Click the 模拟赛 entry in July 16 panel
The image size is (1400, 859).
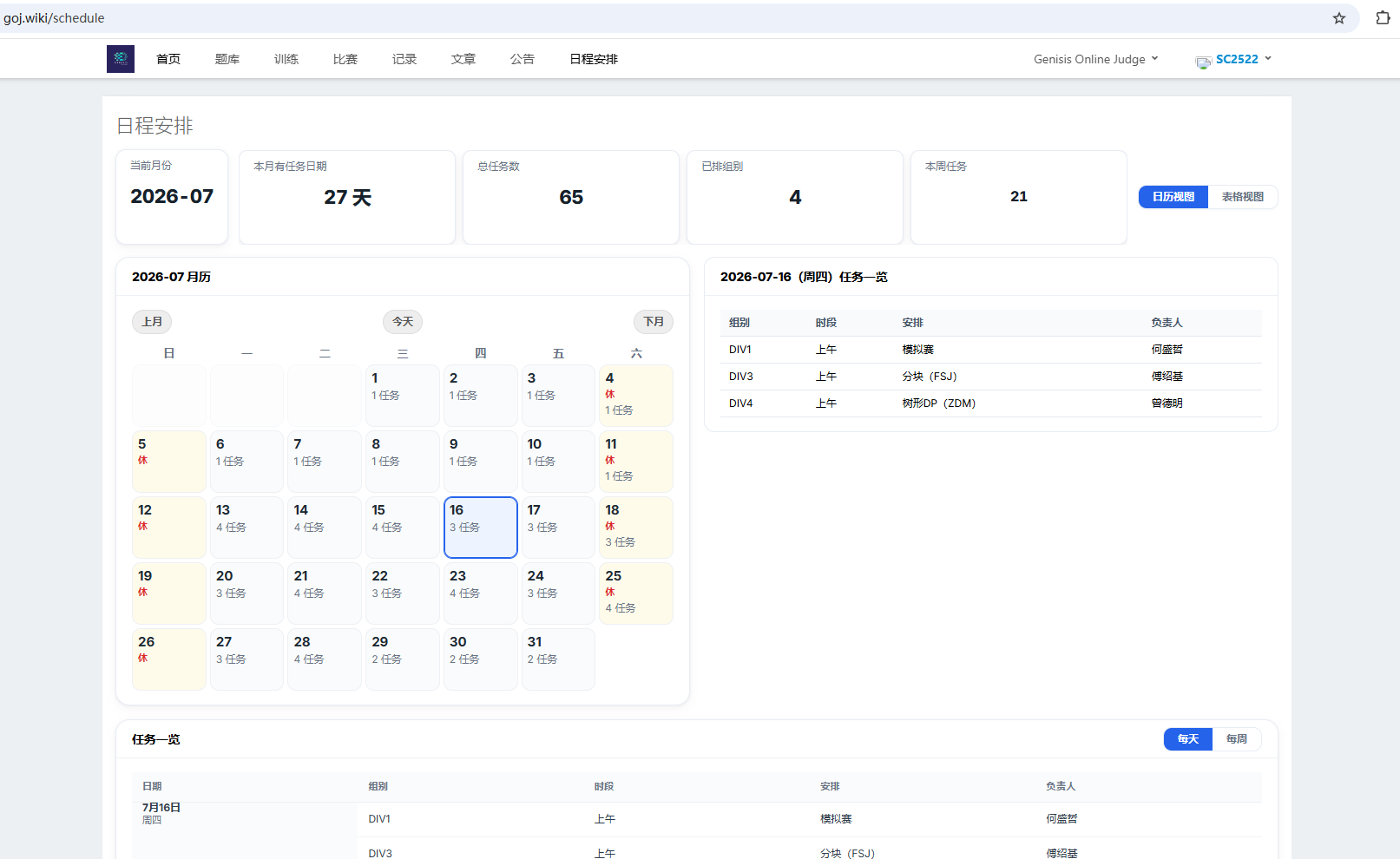tap(918, 350)
